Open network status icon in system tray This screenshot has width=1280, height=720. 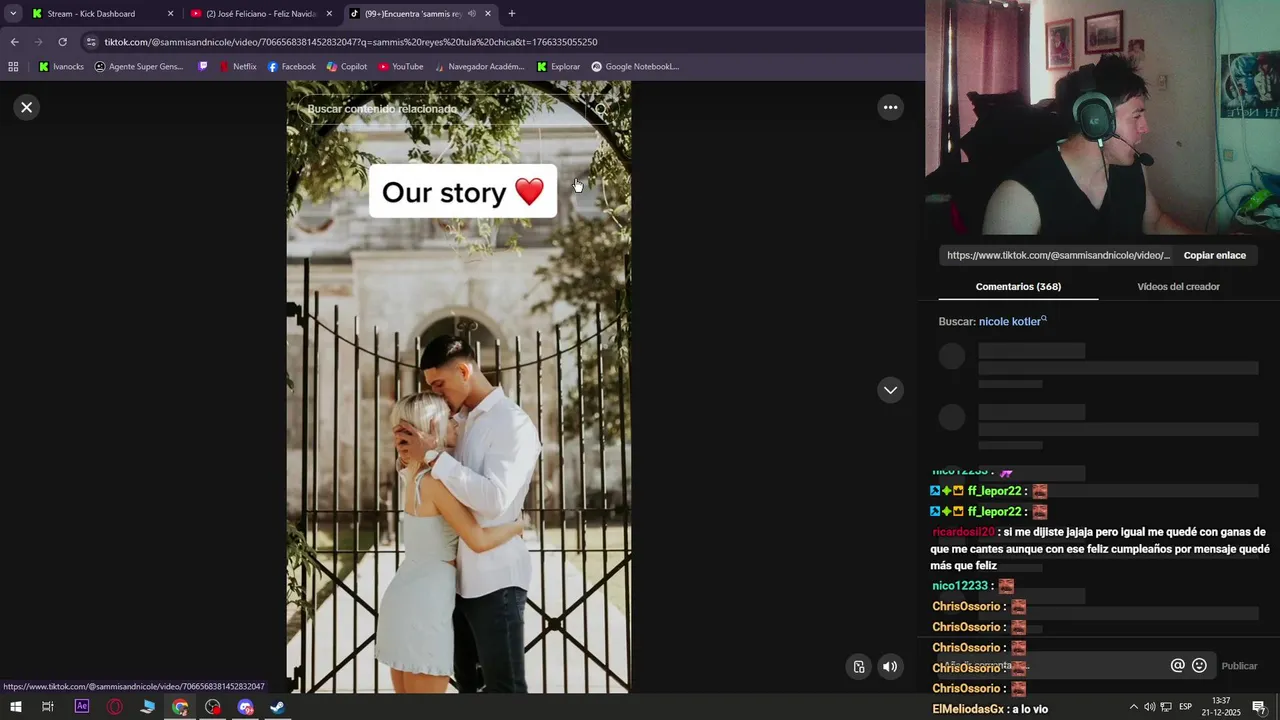coord(1166,707)
